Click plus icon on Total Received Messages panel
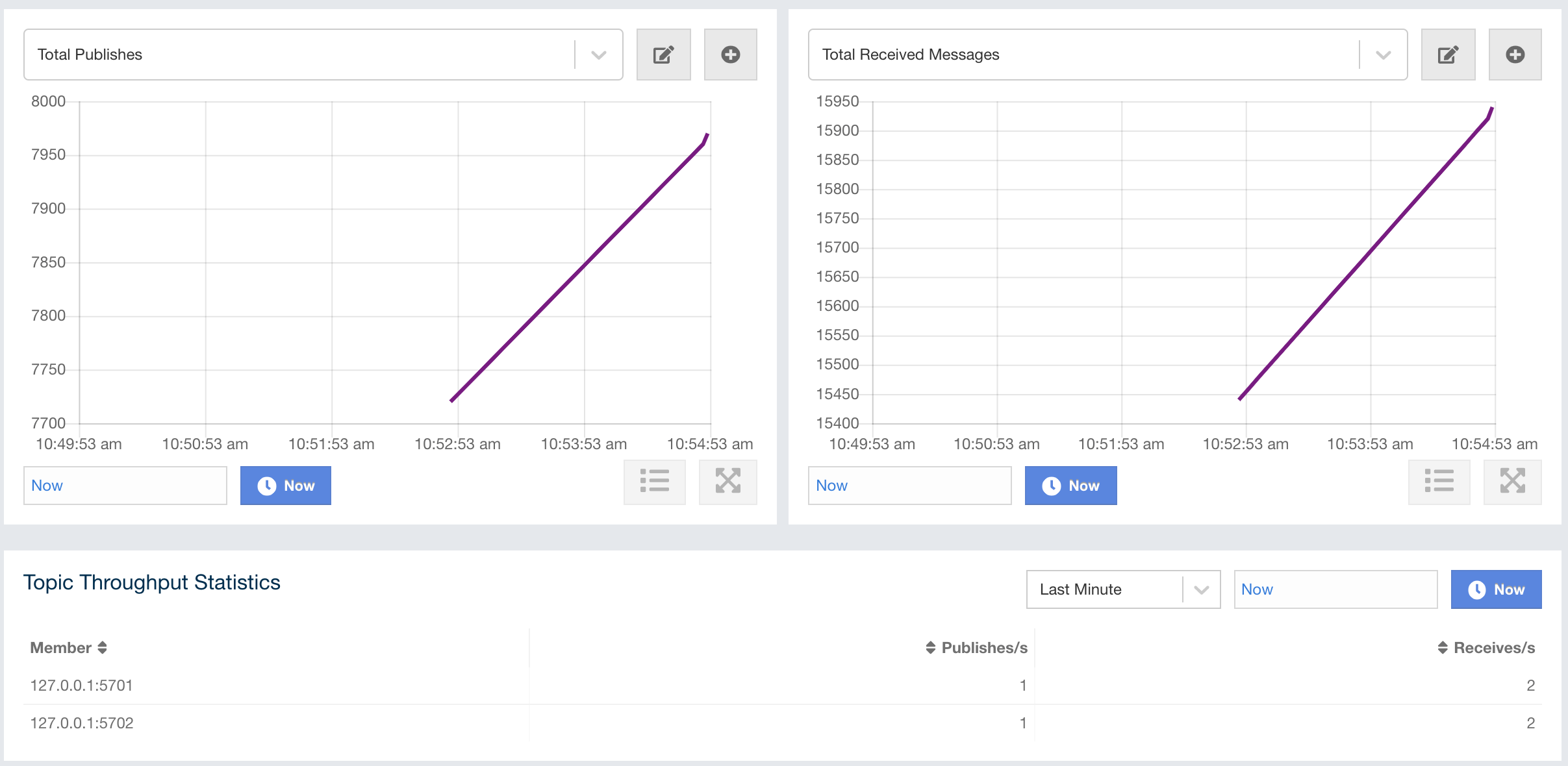 click(x=1515, y=55)
